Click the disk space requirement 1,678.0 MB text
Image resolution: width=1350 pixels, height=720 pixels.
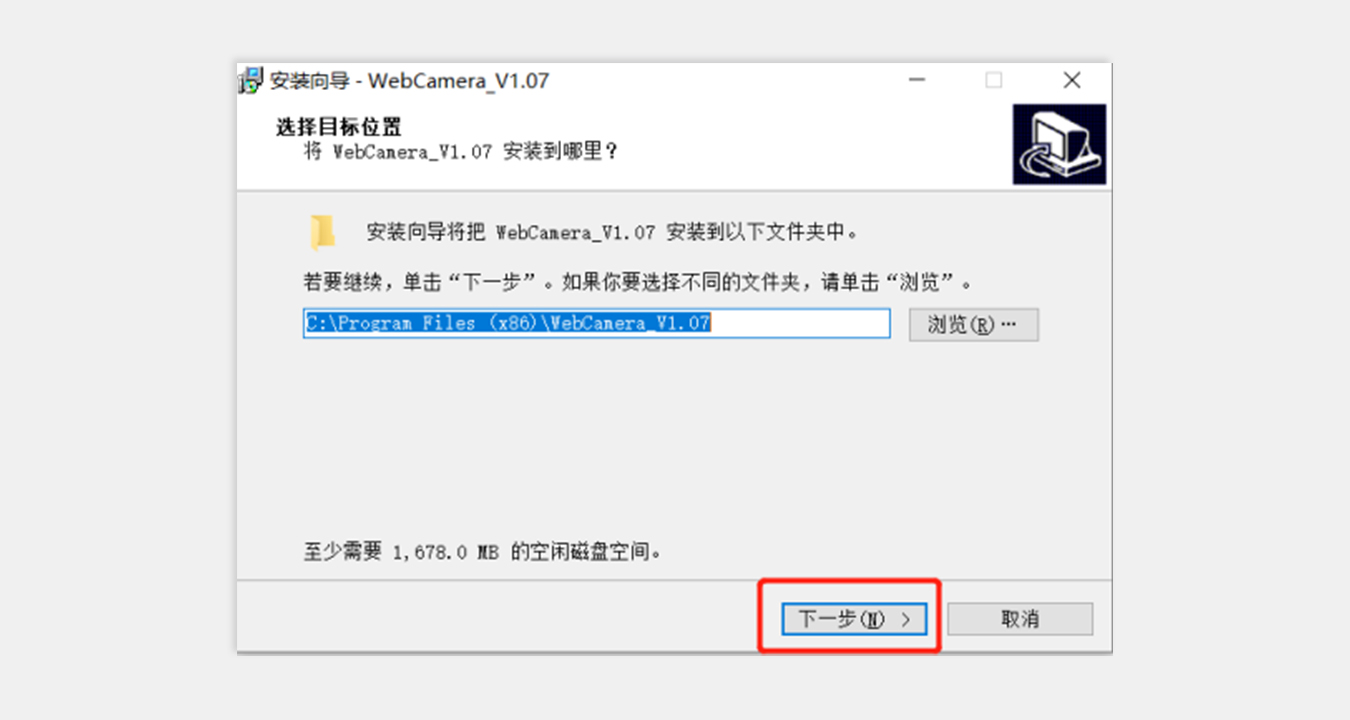482,551
